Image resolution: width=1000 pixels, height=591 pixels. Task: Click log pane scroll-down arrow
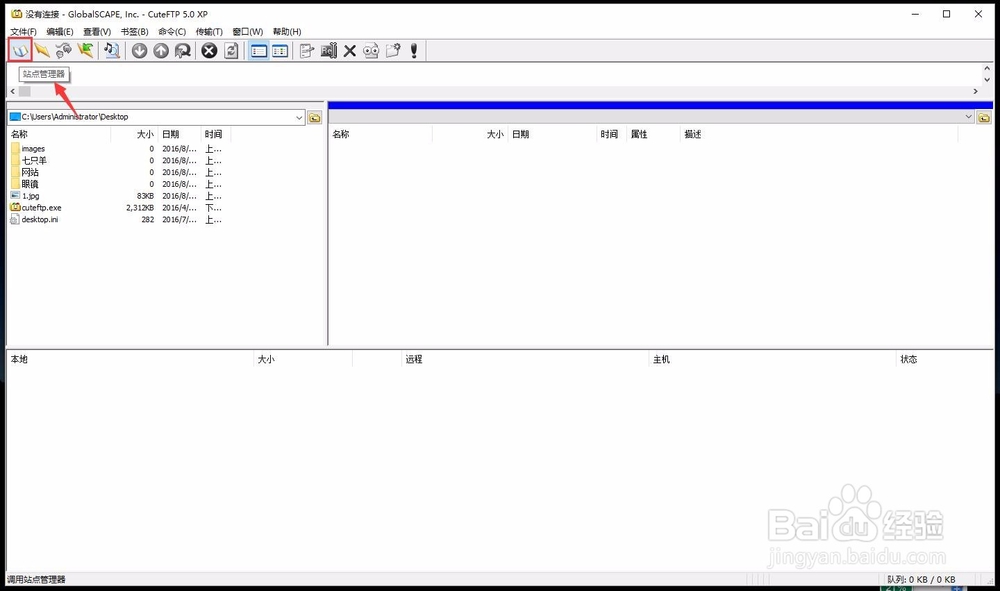[x=987, y=80]
